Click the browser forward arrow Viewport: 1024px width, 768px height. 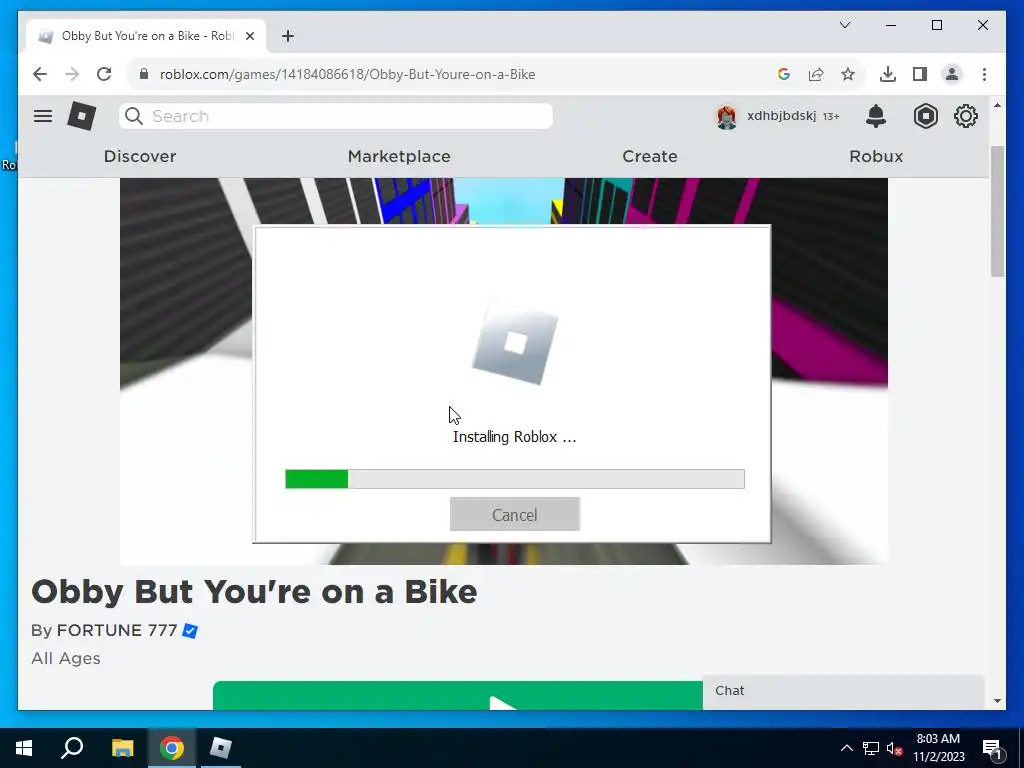tap(72, 74)
